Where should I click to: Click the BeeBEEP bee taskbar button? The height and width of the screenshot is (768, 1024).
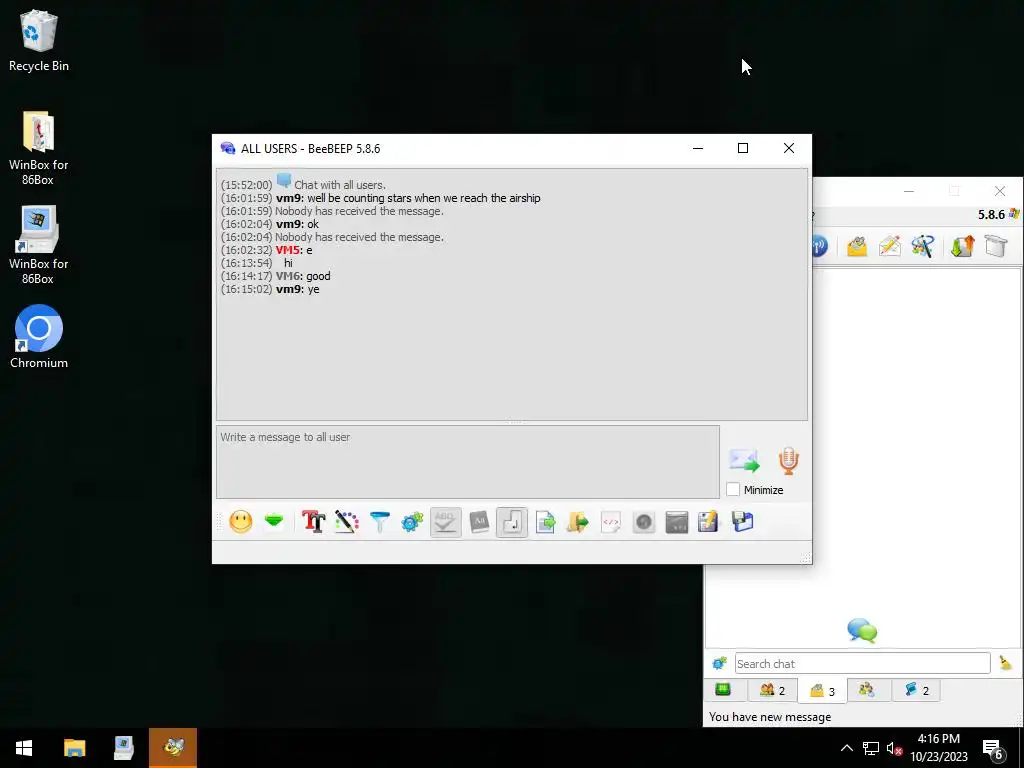(173, 748)
